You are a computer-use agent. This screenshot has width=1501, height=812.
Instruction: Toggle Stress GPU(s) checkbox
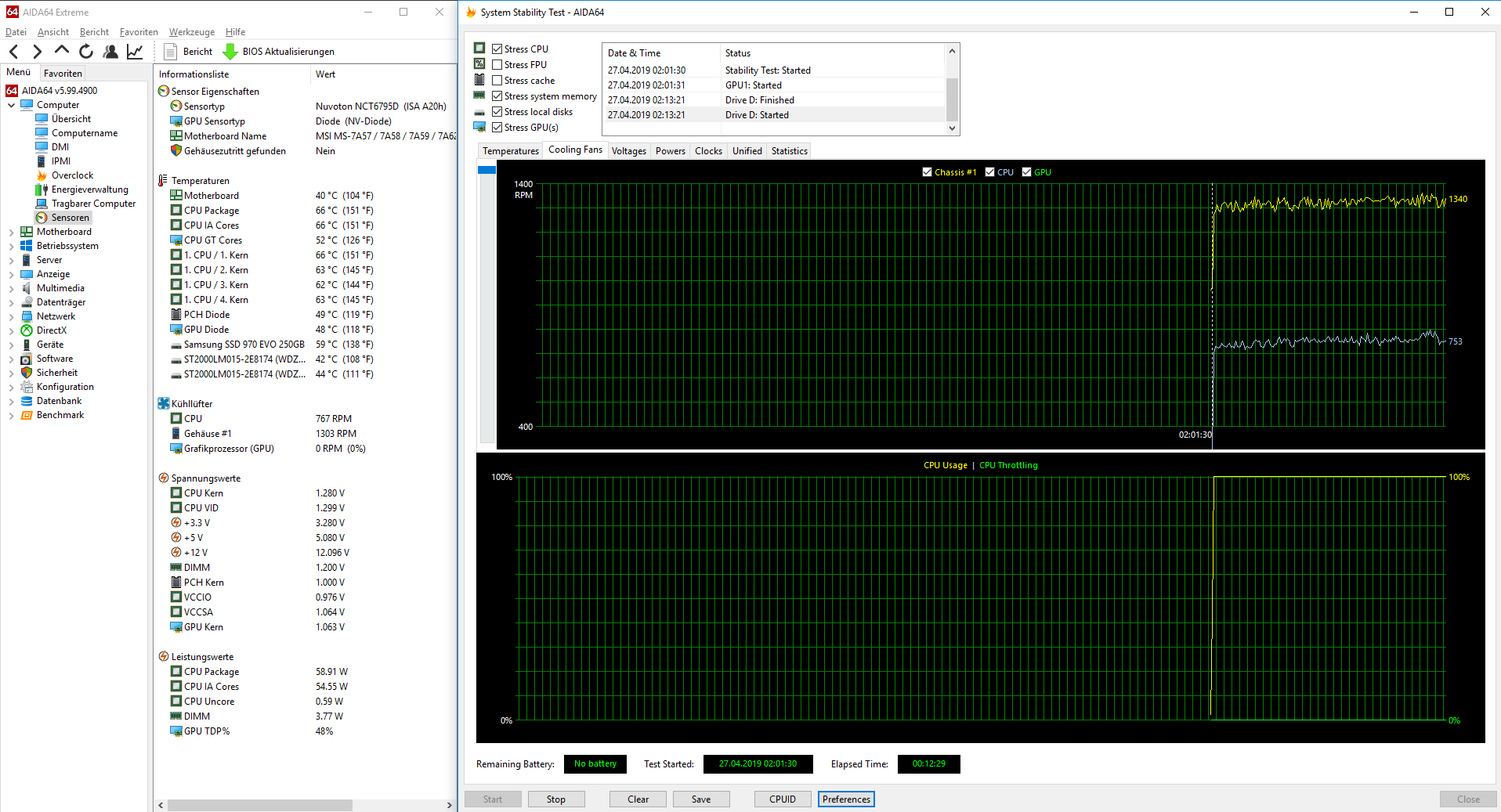pyautogui.click(x=497, y=128)
